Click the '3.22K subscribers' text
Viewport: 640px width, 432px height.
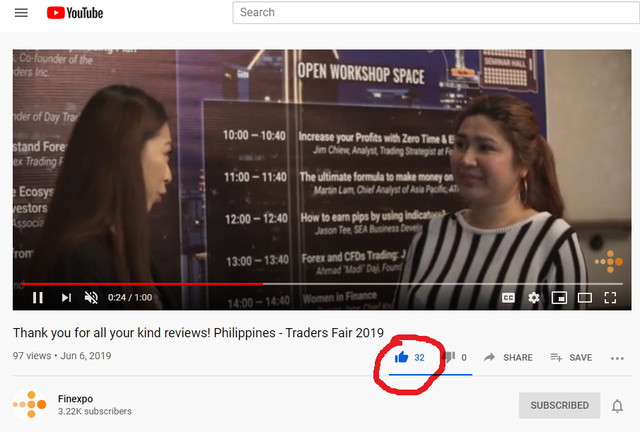[95, 411]
